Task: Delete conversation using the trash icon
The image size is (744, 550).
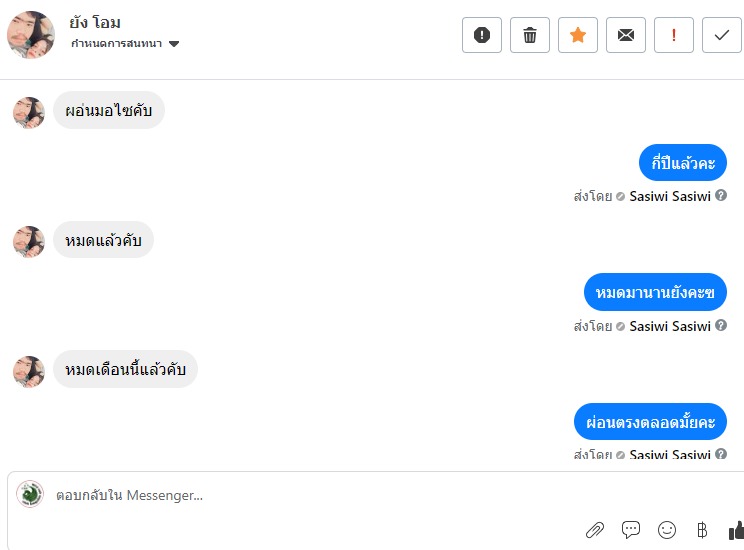Action: pos(530,35)
